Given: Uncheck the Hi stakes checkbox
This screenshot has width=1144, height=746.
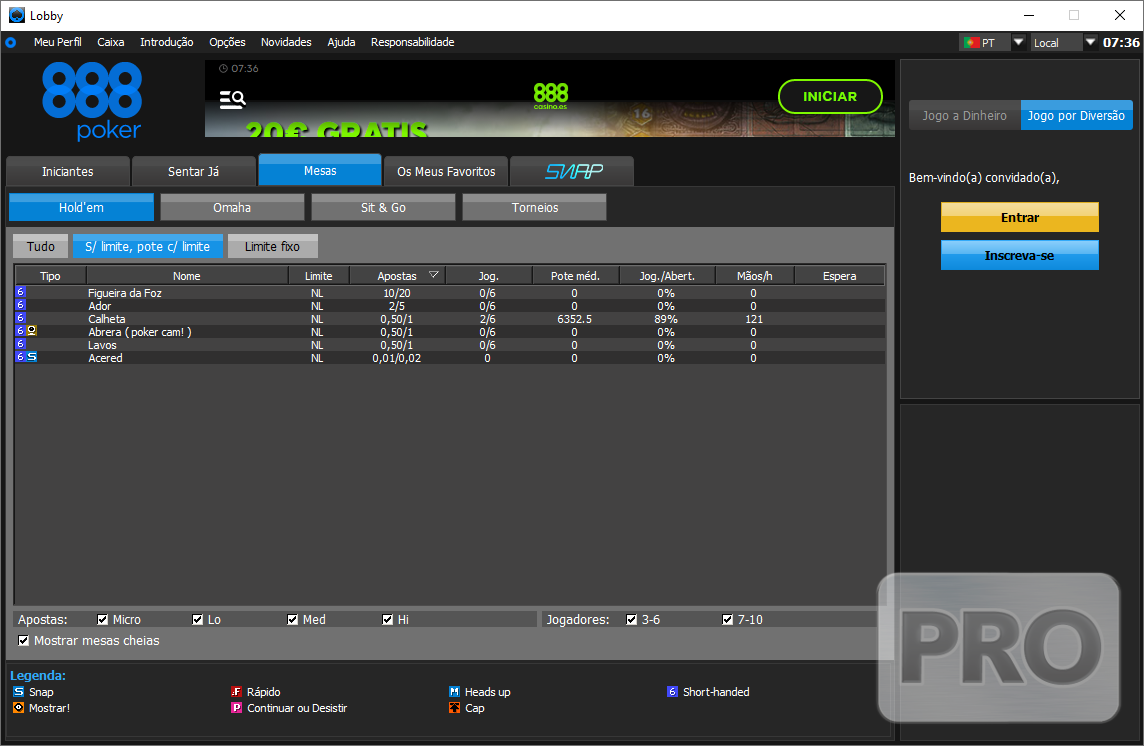Looking at the screenshot, I should tap(387, 620).
